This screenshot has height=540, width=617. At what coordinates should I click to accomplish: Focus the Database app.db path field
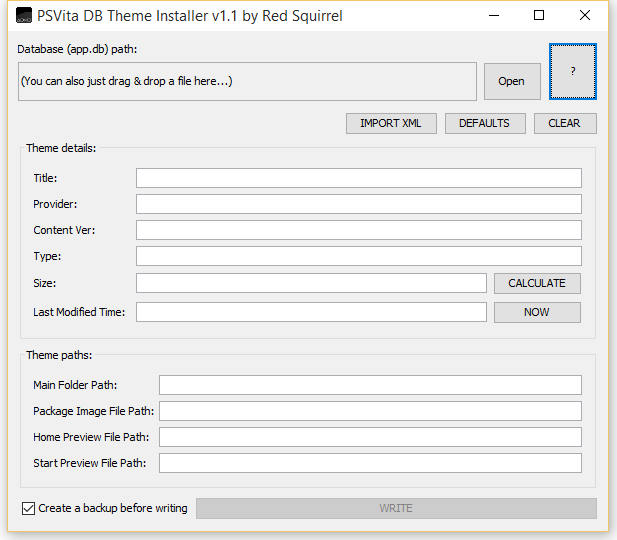tap(247, 81)
